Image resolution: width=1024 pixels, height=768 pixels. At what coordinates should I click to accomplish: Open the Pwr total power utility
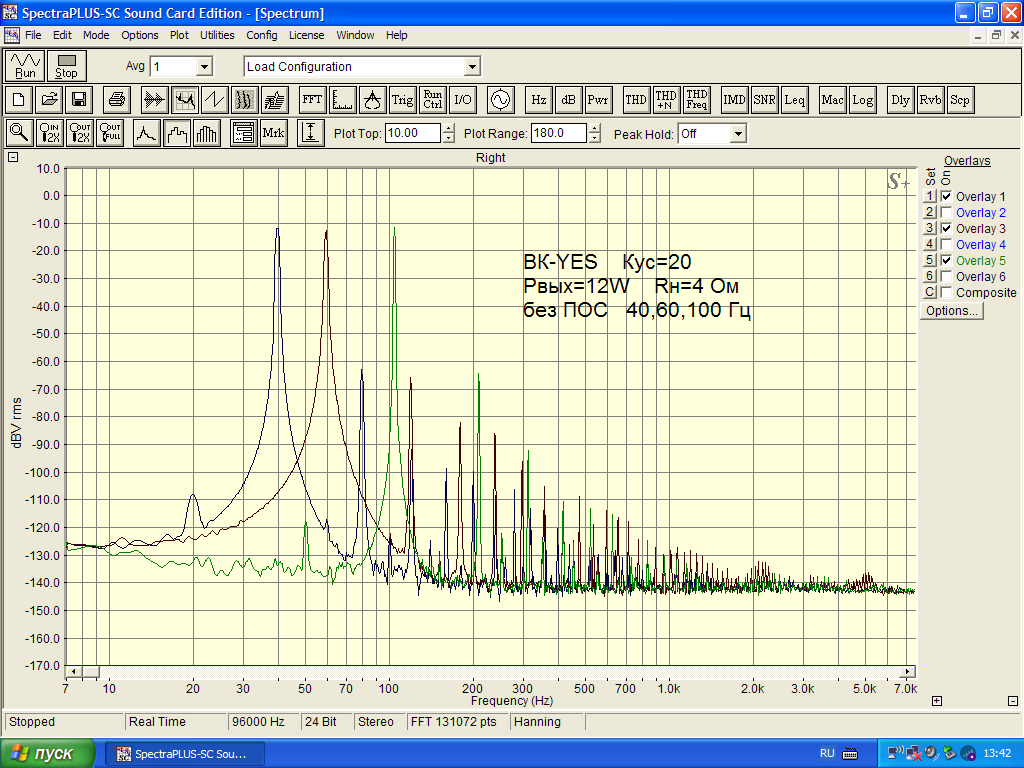(x=598, y=100)
